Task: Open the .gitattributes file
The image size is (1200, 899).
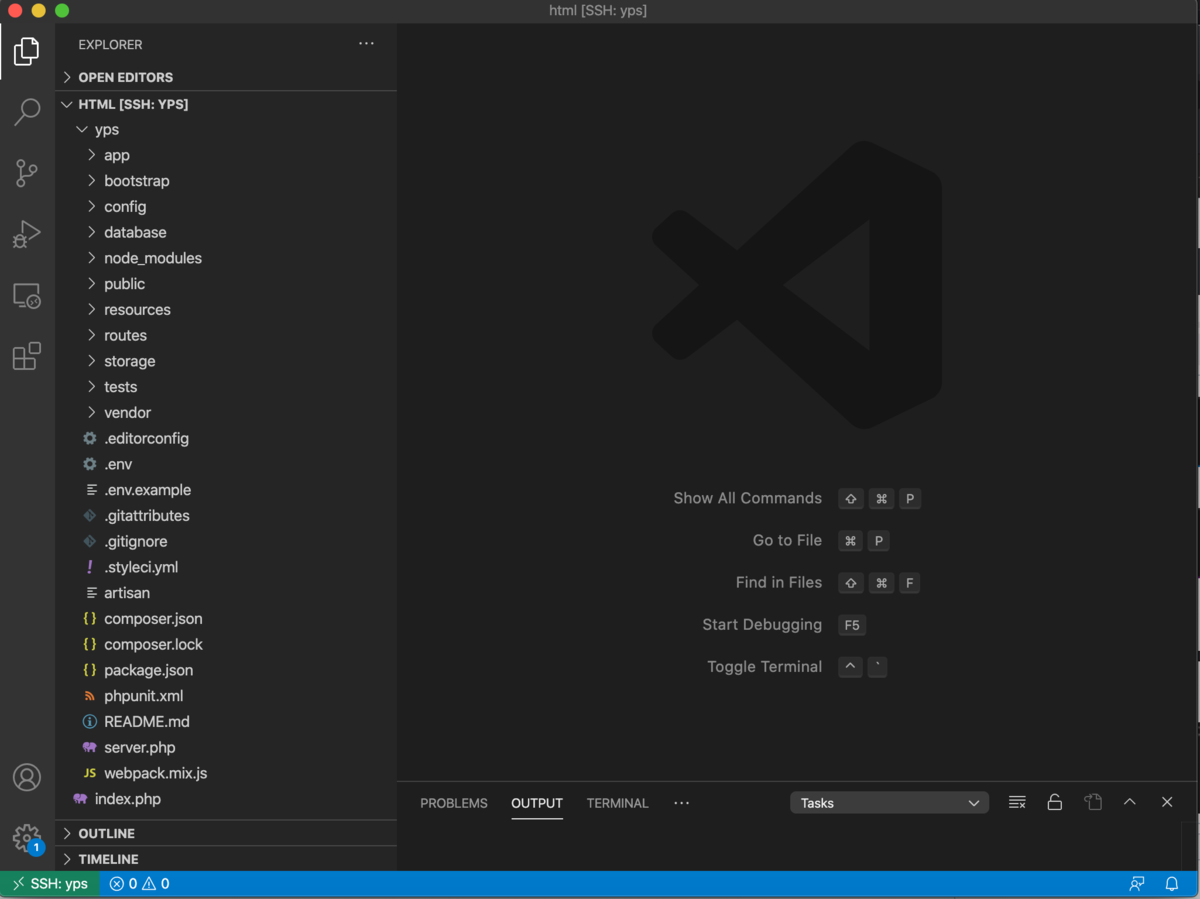Action: (226, 516)
